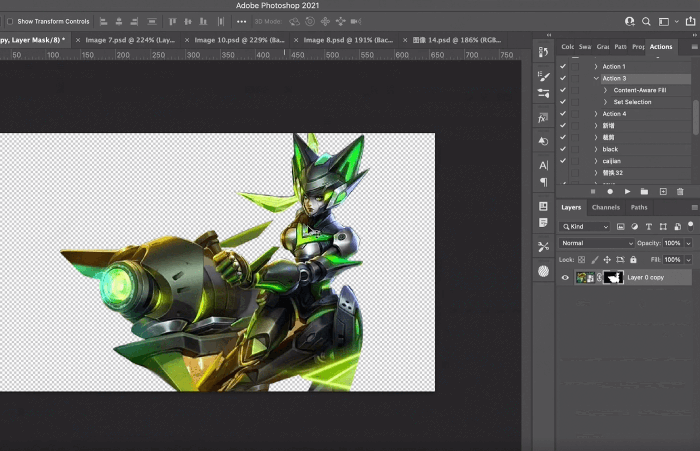Switch to Image 10.psd document tab
The height and width of the screenshot is (451, 700).
click(239, 40)
